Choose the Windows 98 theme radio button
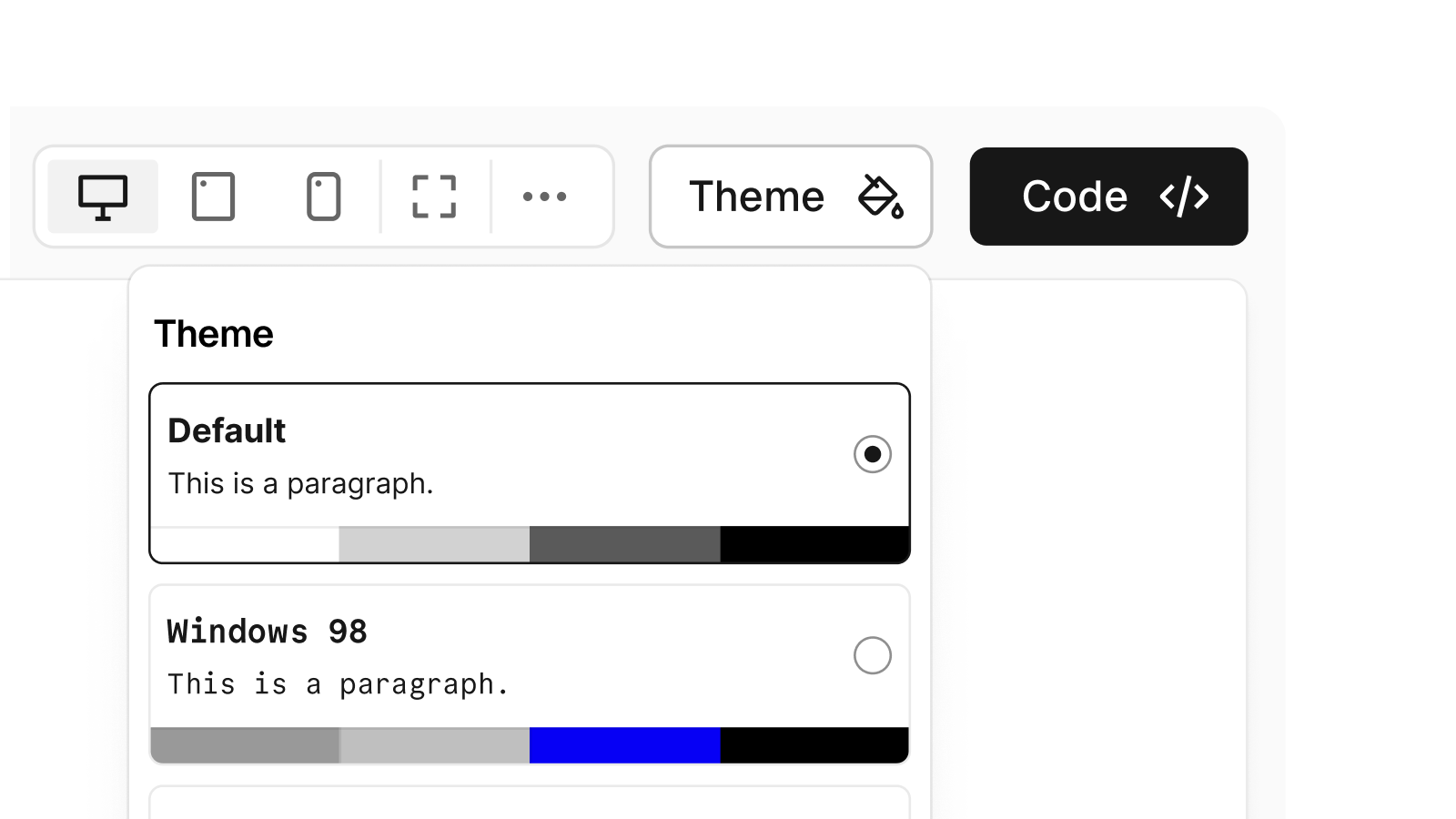Image resolution: width=1456 pixels, height=819 pixels. pos(872,654)
